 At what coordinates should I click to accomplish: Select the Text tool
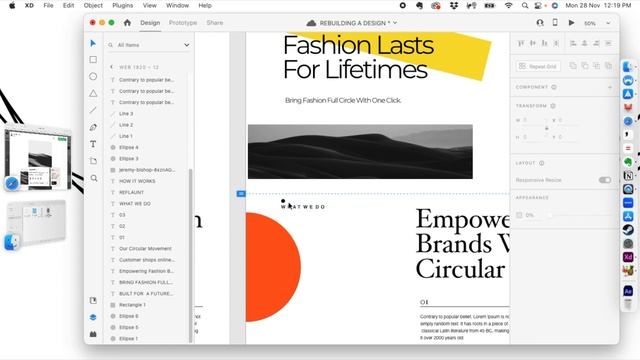pos(93,144)
